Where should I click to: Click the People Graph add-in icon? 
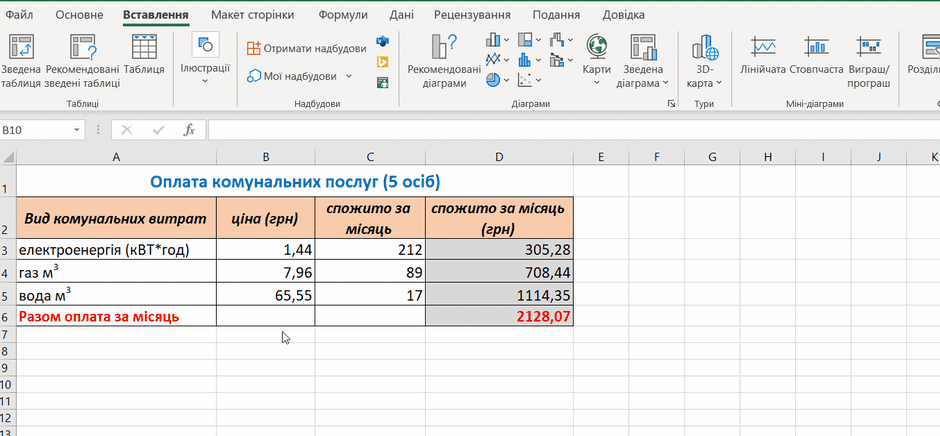382,83
